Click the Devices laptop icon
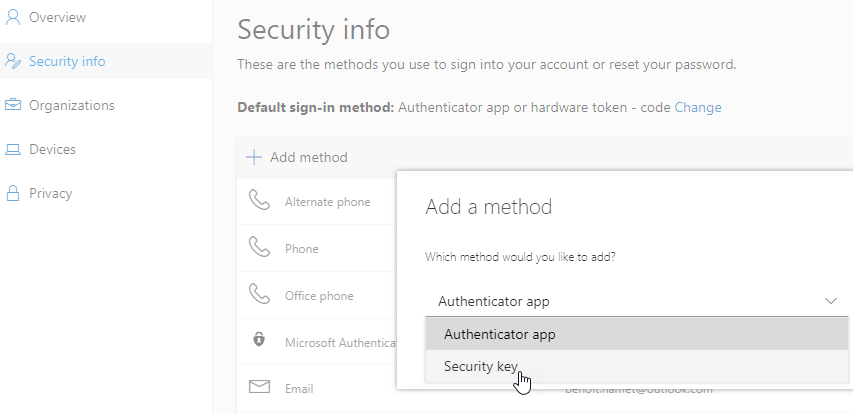 [13, 149]
